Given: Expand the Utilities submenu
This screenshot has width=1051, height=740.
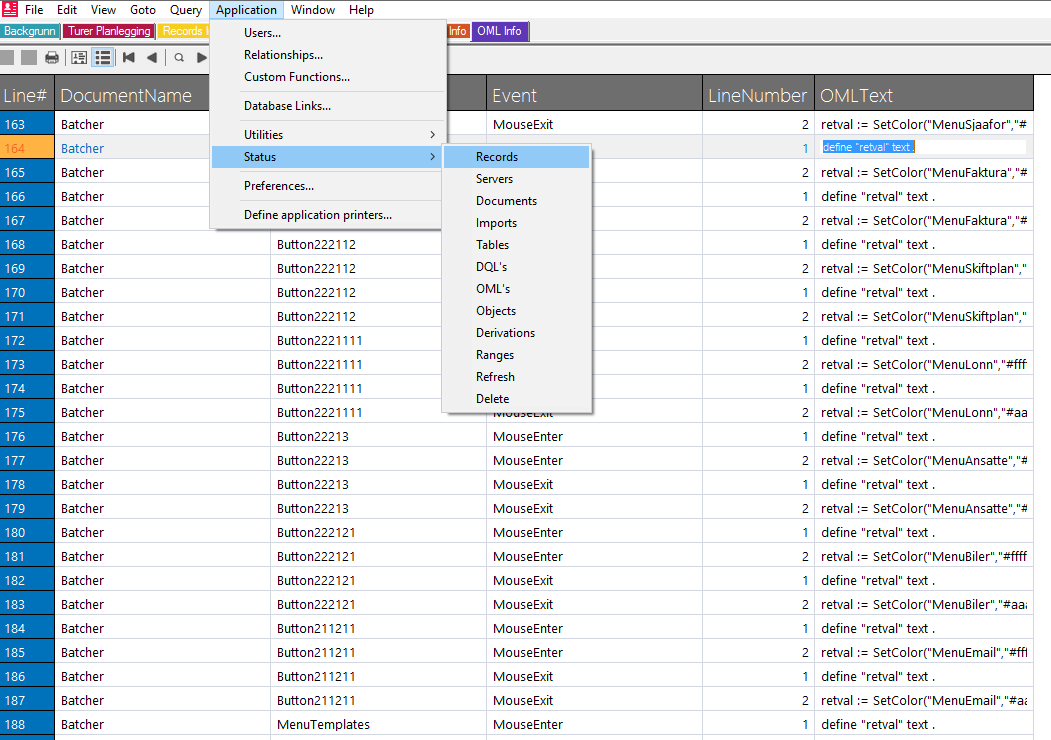Looking at the screenshot, I should tap(327, 135).
